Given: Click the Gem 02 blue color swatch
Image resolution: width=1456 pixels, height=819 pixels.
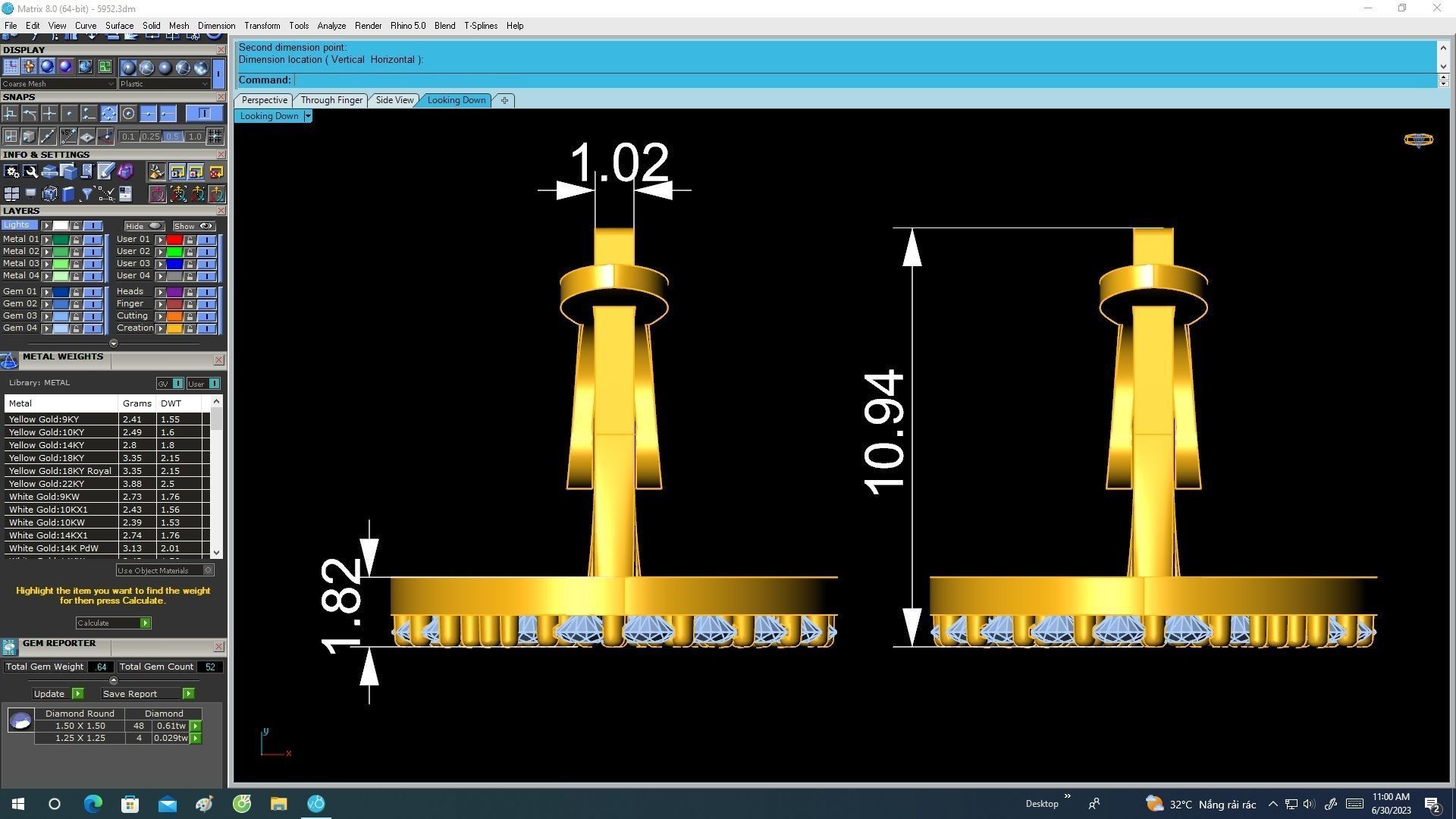Looking at the screenshot, I should pyautogui.click(x=61, y=304).
